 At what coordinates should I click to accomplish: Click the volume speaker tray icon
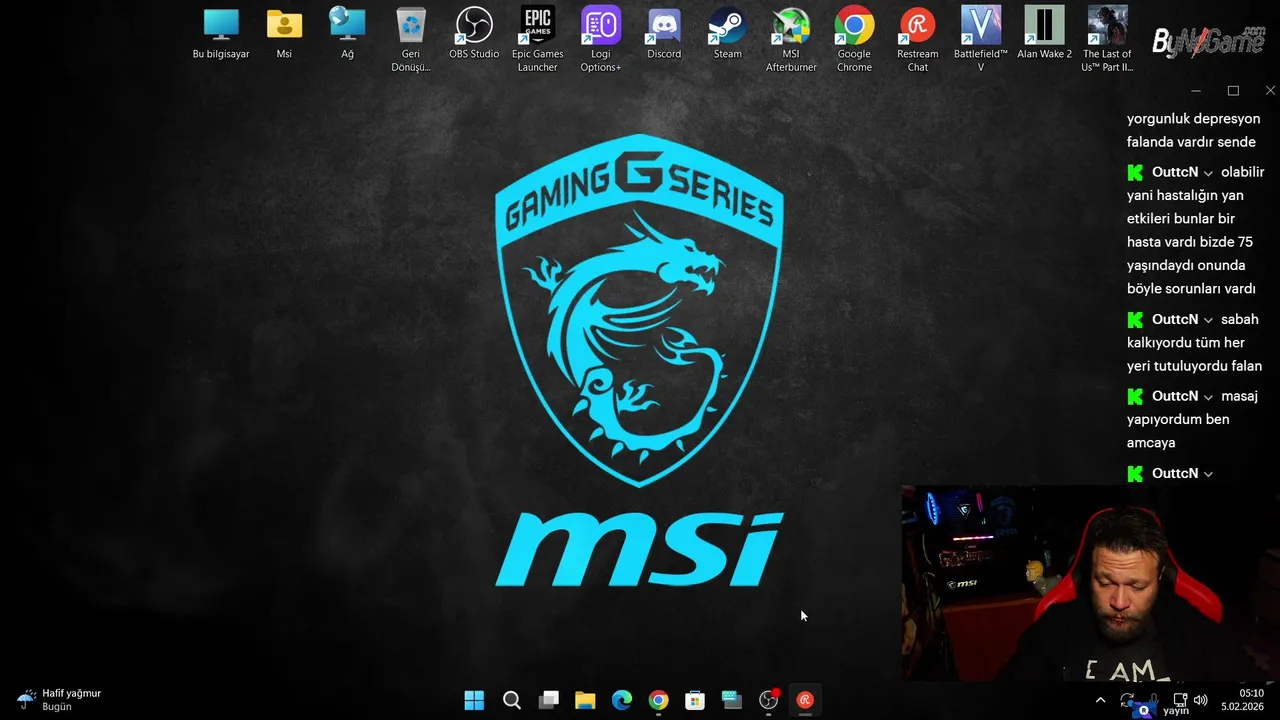[x=1200, y=700]
